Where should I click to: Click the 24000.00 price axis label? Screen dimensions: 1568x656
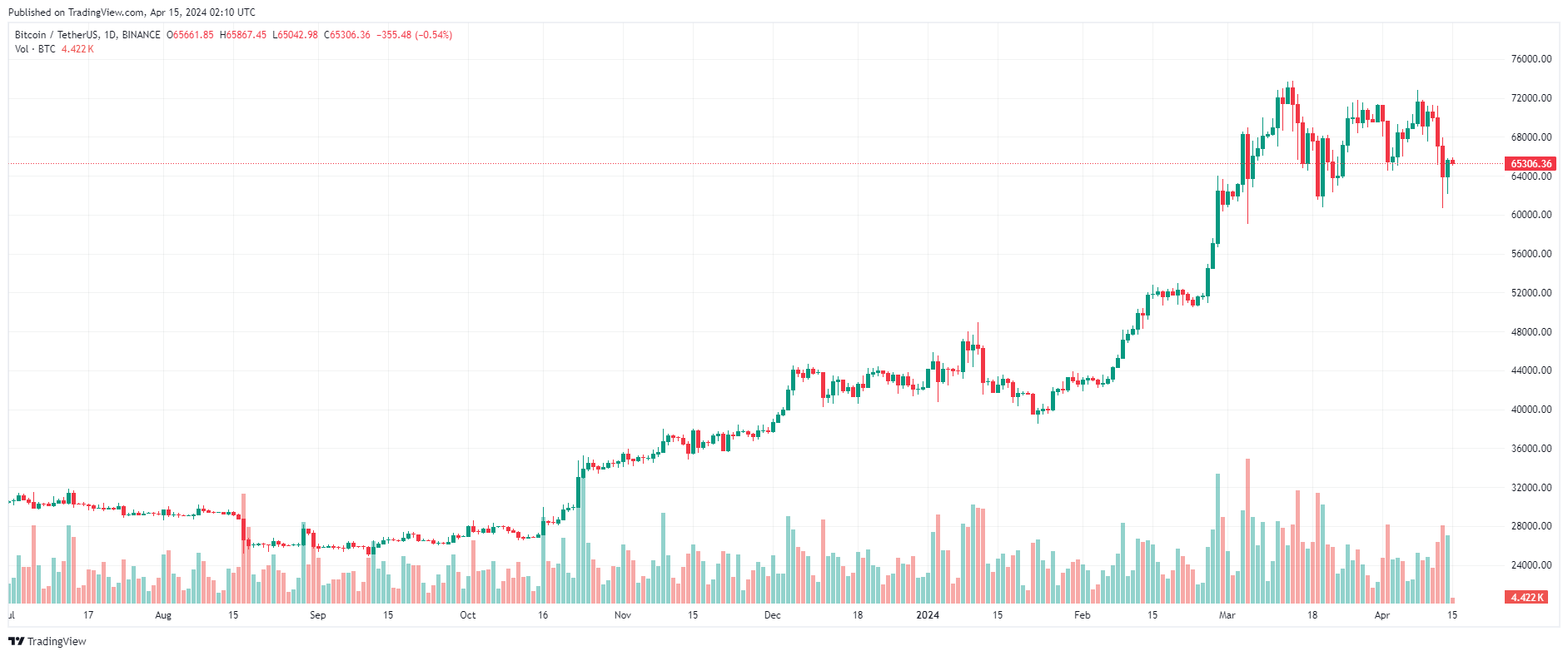coord(1531,565)
